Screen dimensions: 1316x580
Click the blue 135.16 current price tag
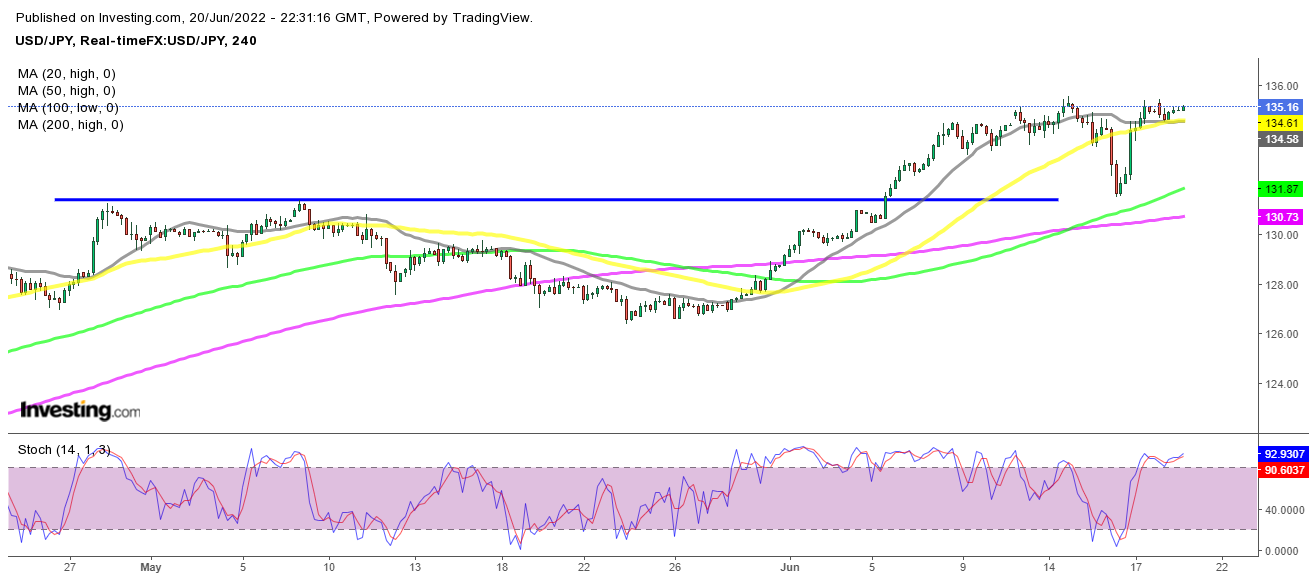click(1281, 107)
